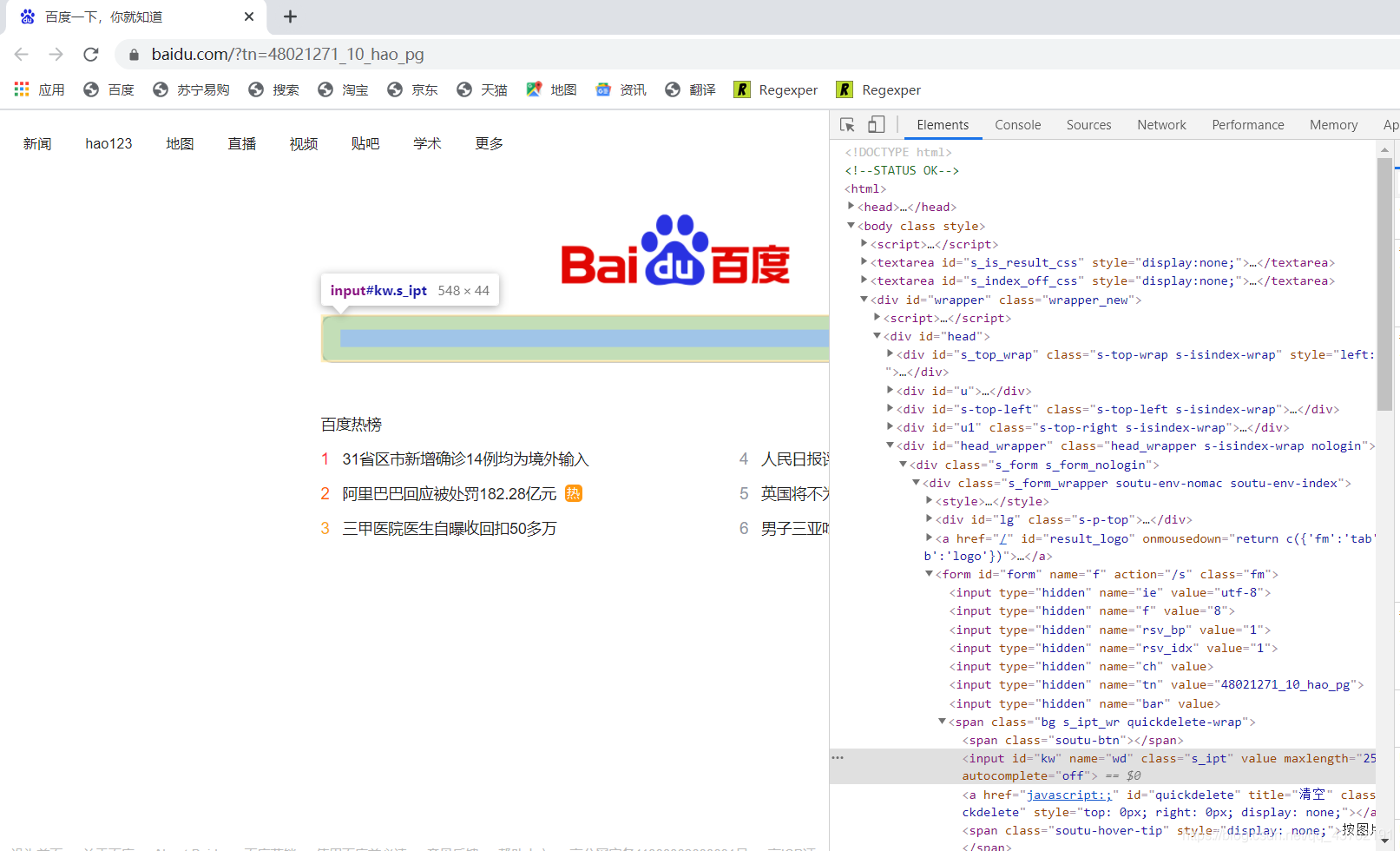Open a new tab with plus button
This screenshot has height=851, width=1400.
pyautogui.click(x=291, y=16)
